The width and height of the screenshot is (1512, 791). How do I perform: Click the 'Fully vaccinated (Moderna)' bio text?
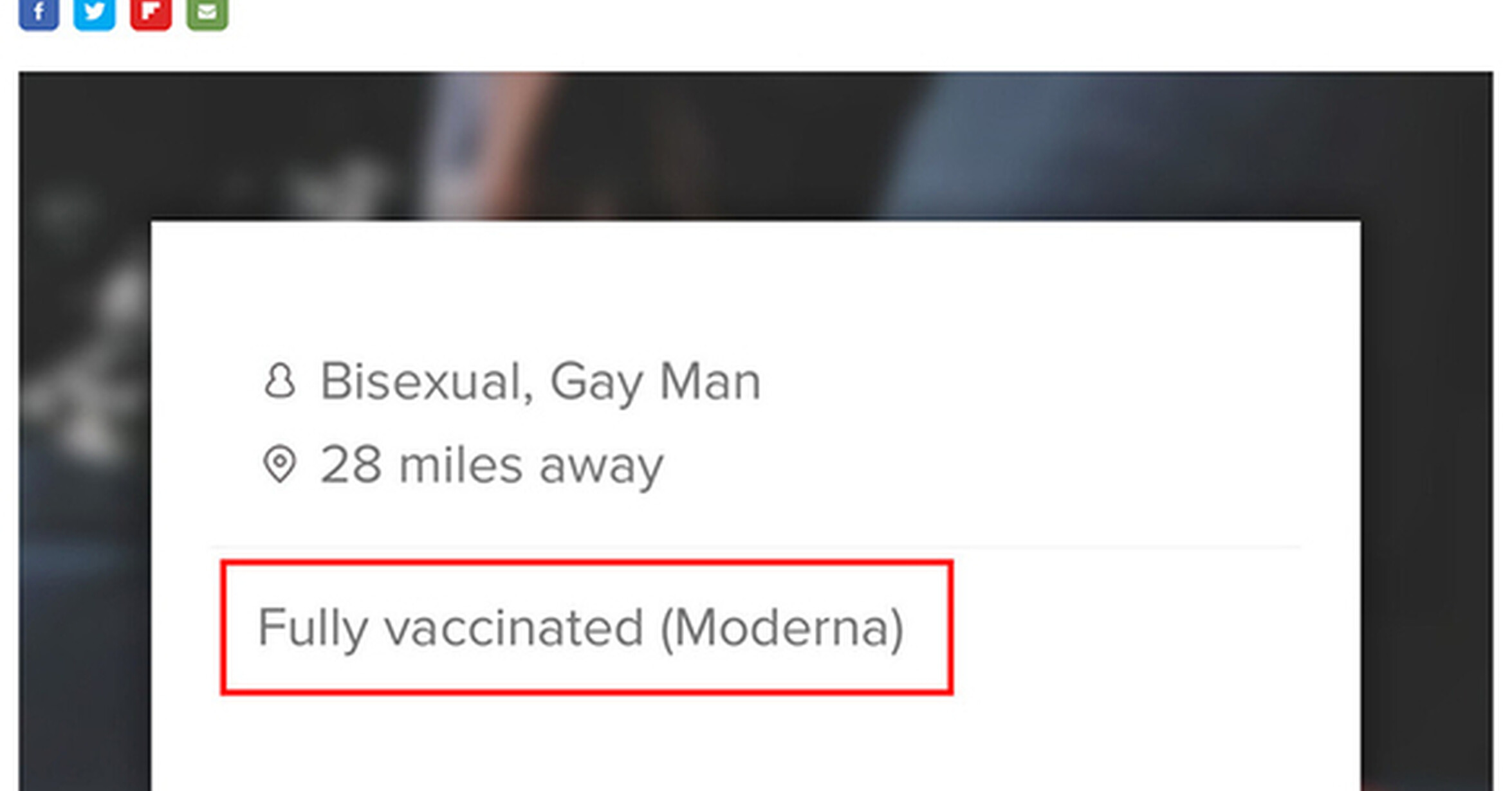(581, 628)
